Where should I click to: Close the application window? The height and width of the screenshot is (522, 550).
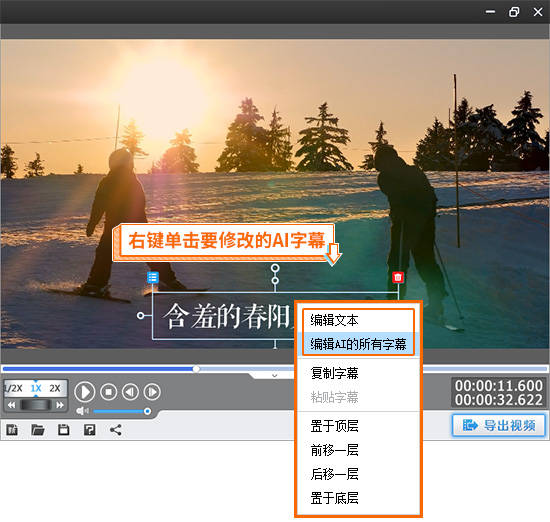pos(538,12)
